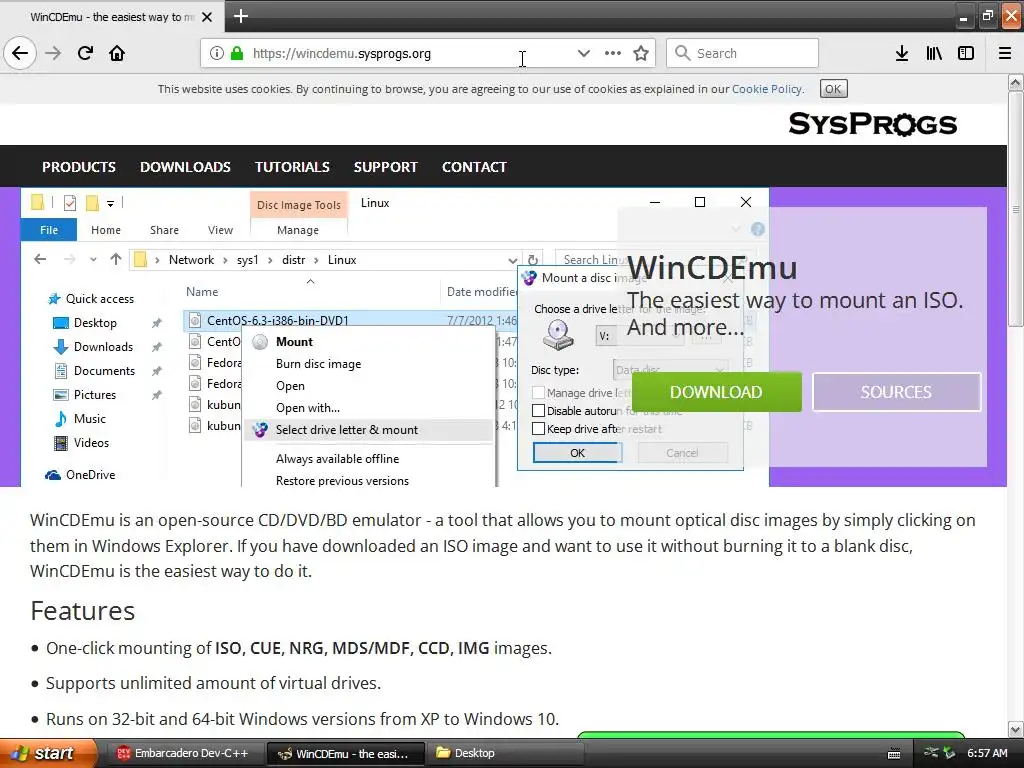The width and height of the screenshot is (1024, 768).
Task: Show site information icon in address bar
Action: pos(216,54)
